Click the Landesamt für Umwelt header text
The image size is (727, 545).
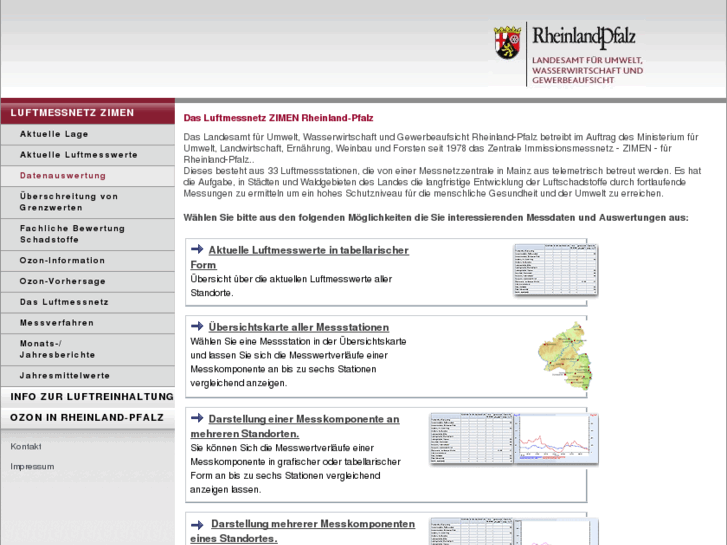pyautogui.click(x=587, y=71)
